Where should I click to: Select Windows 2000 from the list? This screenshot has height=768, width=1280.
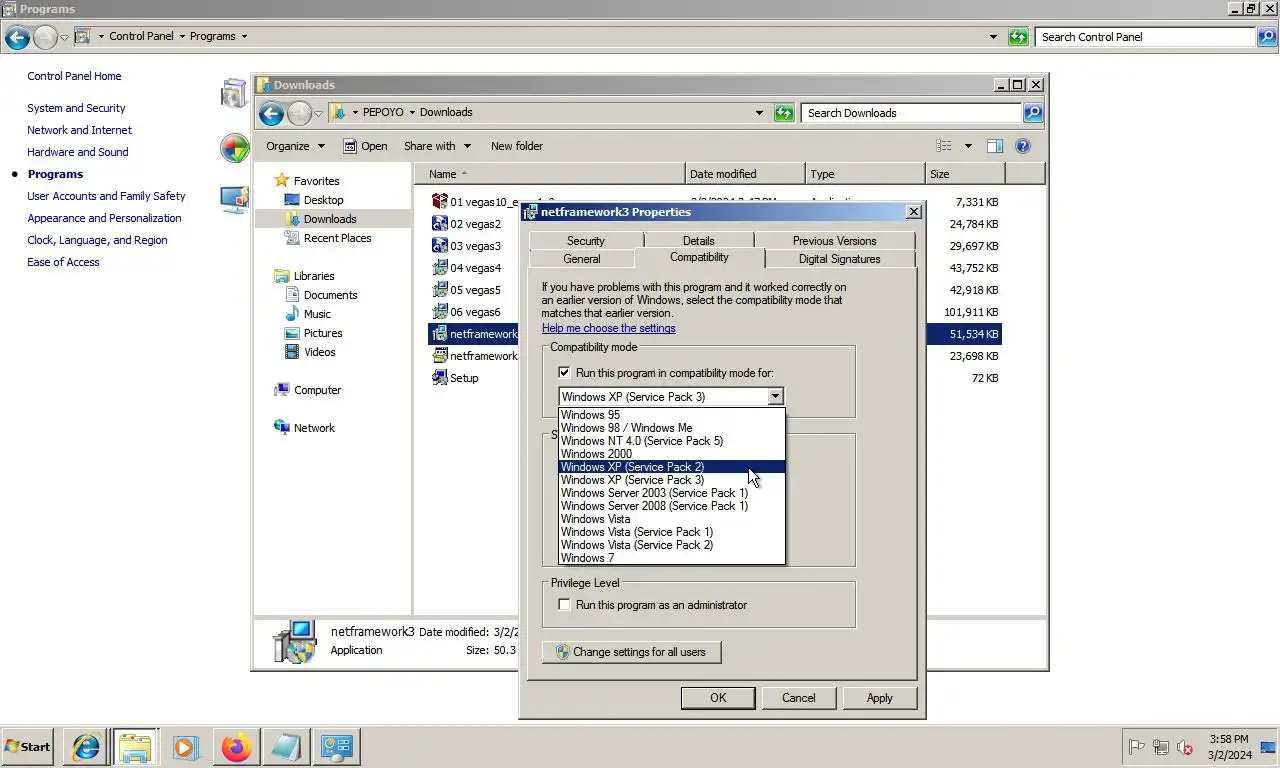tap(672, 454)
